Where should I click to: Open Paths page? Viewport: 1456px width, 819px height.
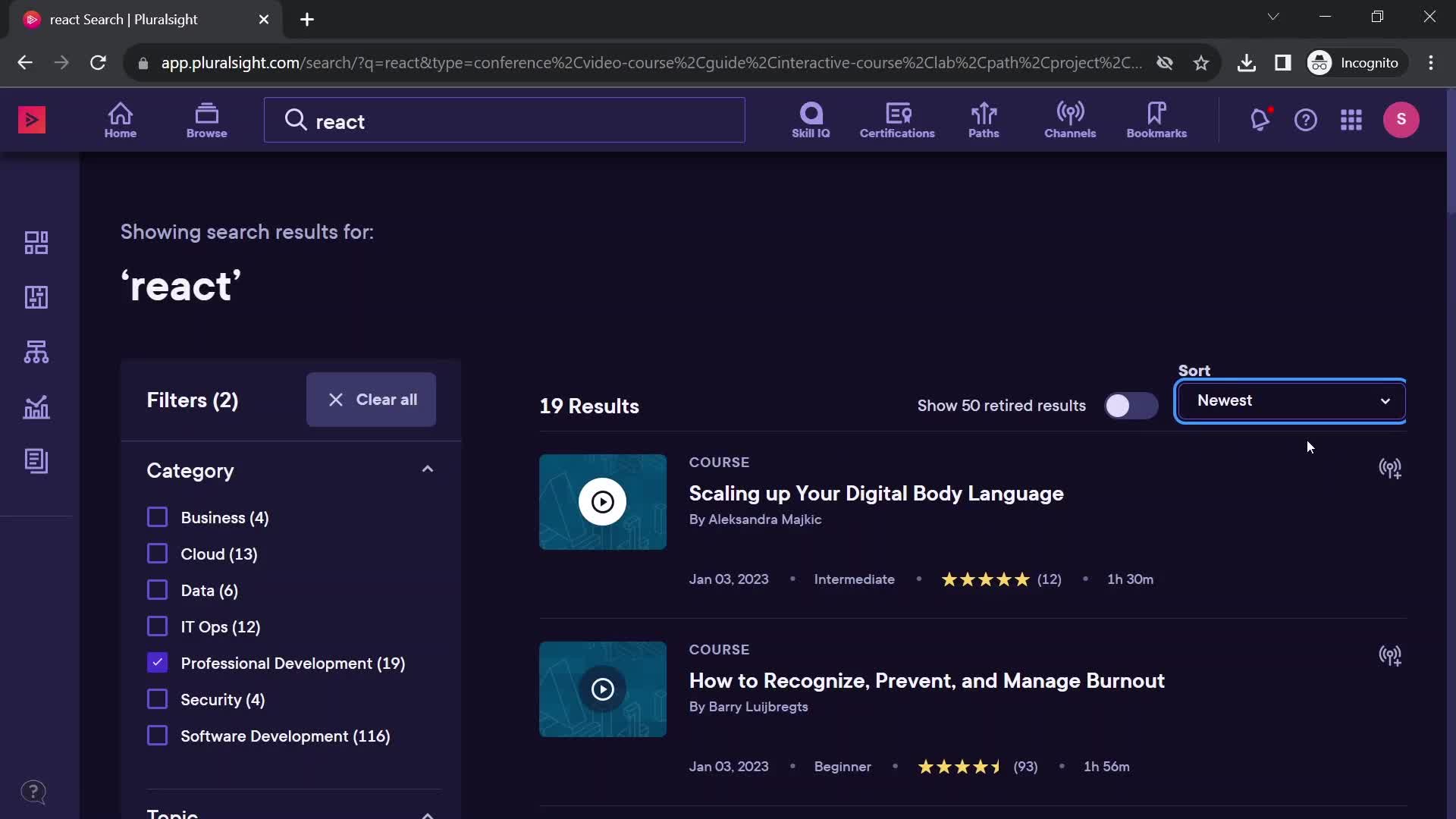pos(984,120)
